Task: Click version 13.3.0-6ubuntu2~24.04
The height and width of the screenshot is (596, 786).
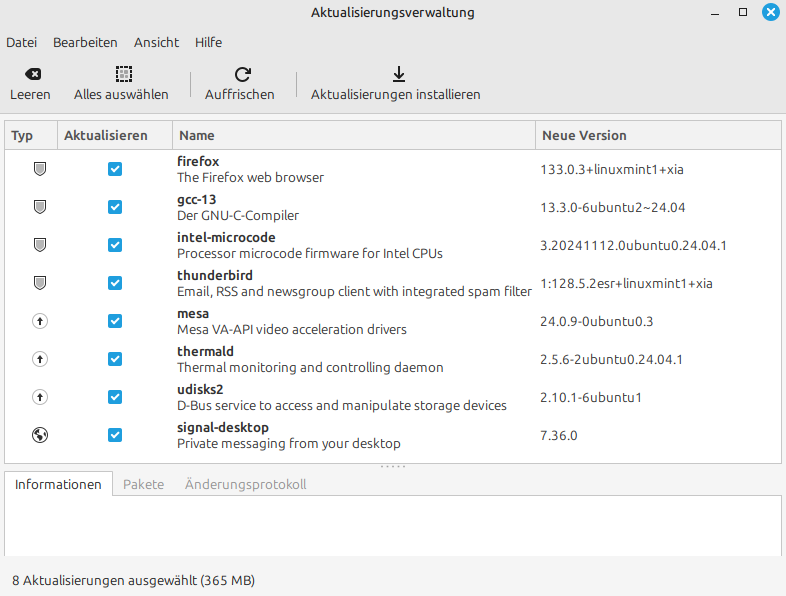Action: pos(613,208)
